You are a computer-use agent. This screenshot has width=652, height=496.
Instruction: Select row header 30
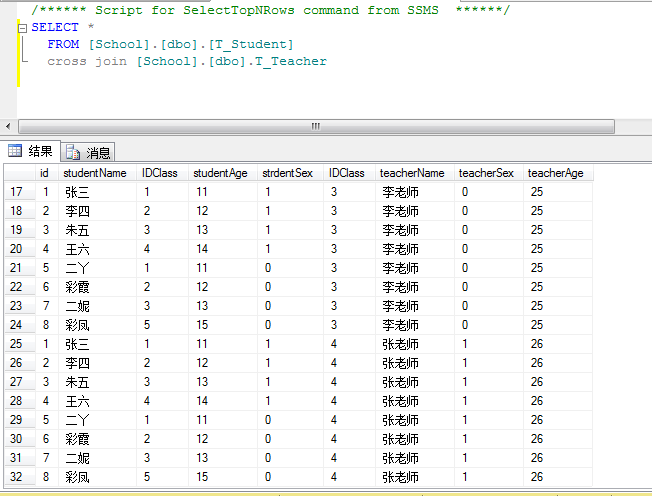[x=20, y=439]
